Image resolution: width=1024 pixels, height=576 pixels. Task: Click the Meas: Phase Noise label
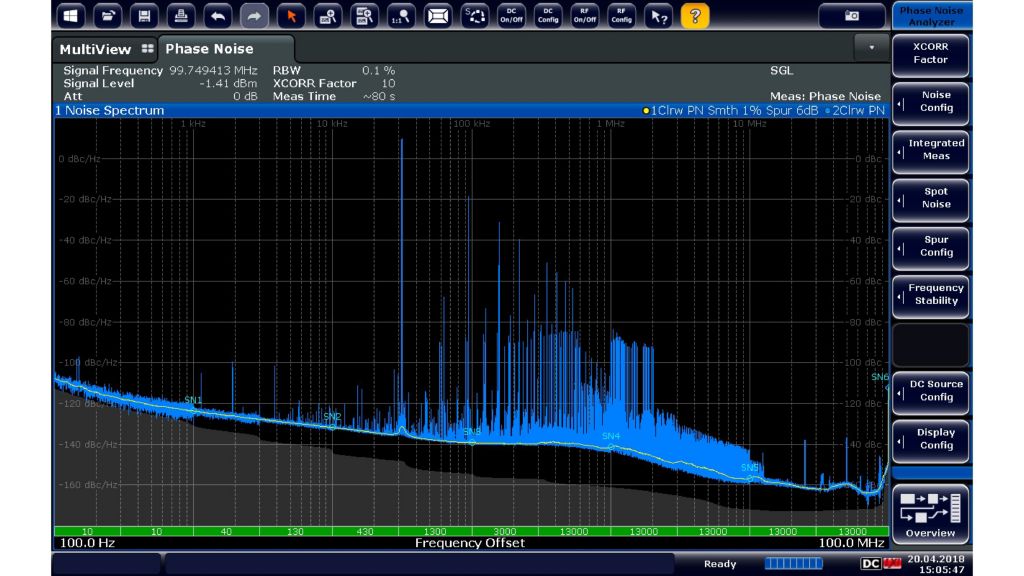tap(825, 97)
